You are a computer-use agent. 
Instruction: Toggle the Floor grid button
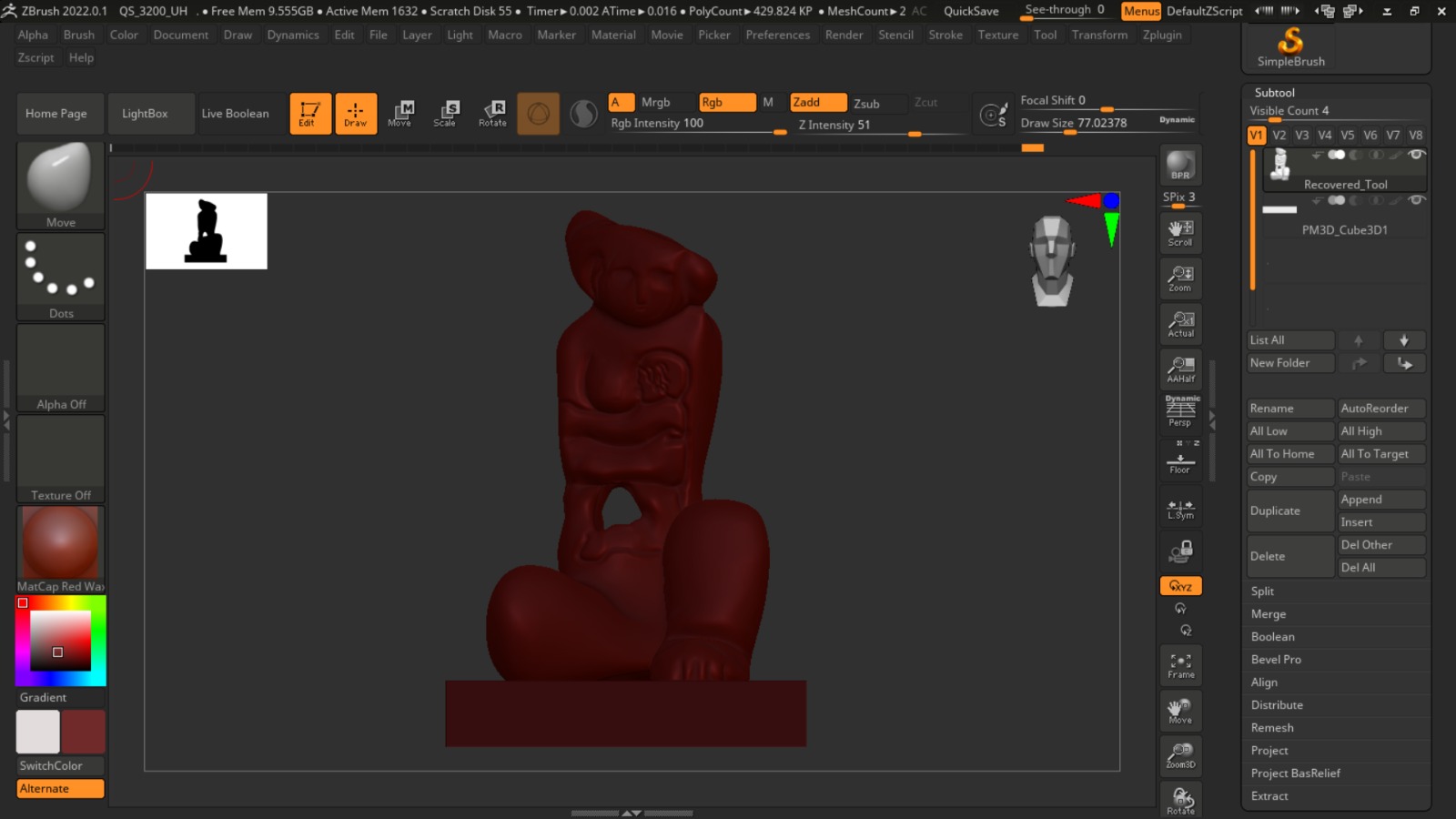pyautogui.click(x=1180, y=458)
